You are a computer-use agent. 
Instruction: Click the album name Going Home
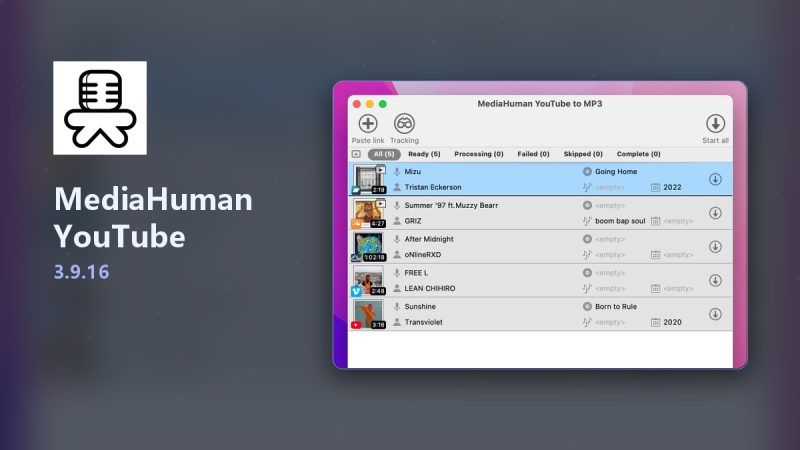[616, 171]
